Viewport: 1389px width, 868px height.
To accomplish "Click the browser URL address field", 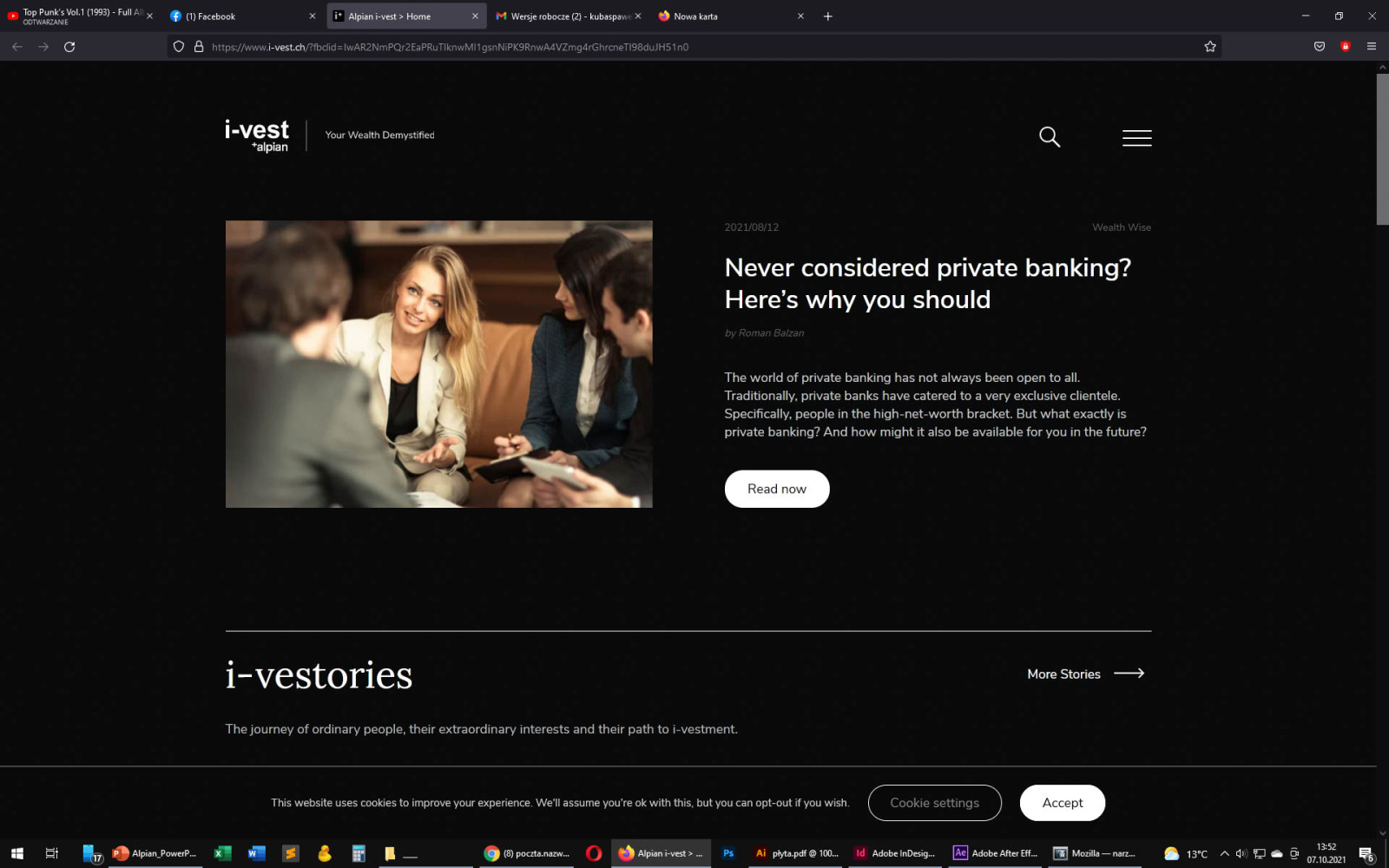I will (694, 47).
